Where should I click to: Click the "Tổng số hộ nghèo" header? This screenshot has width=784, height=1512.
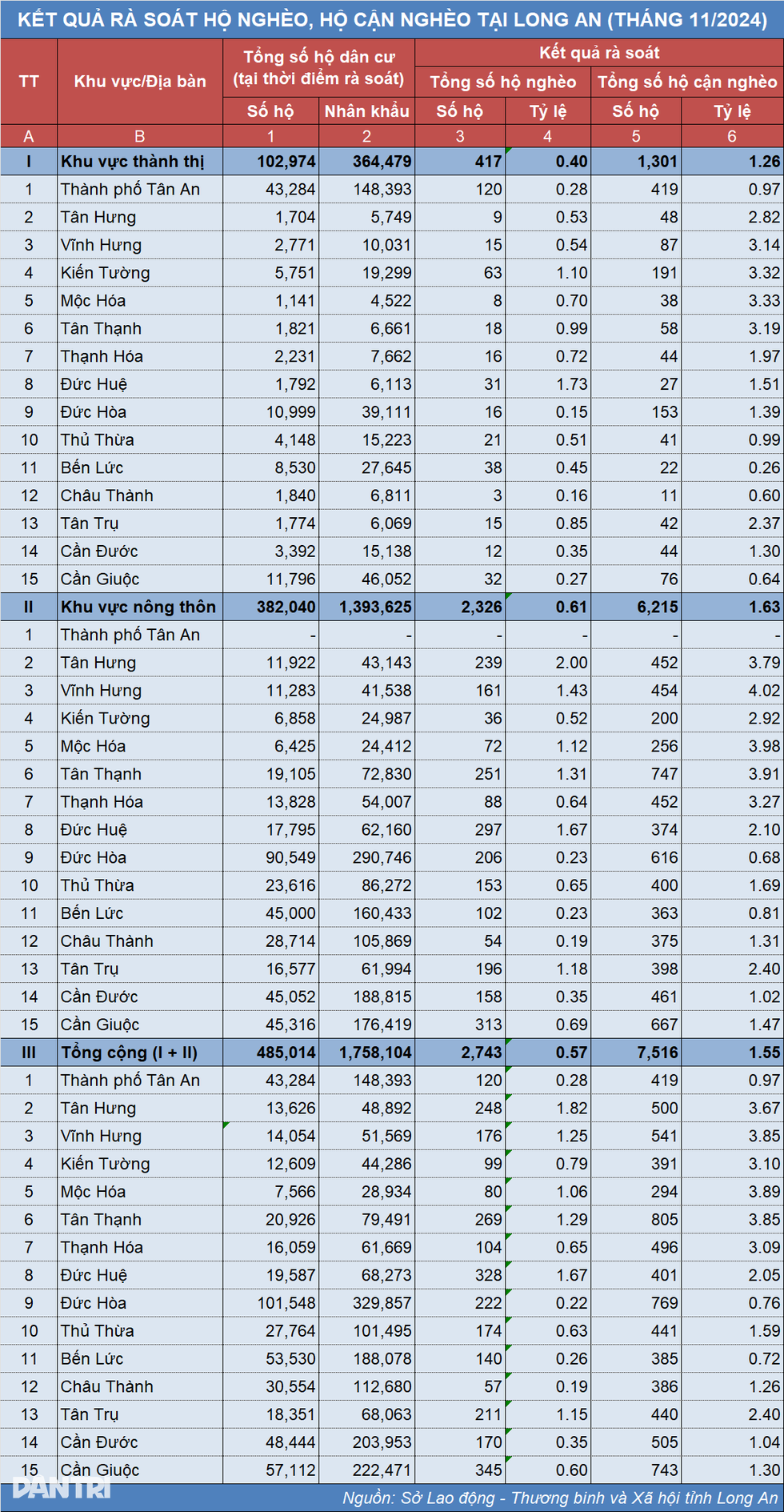[x=502, y=82]
